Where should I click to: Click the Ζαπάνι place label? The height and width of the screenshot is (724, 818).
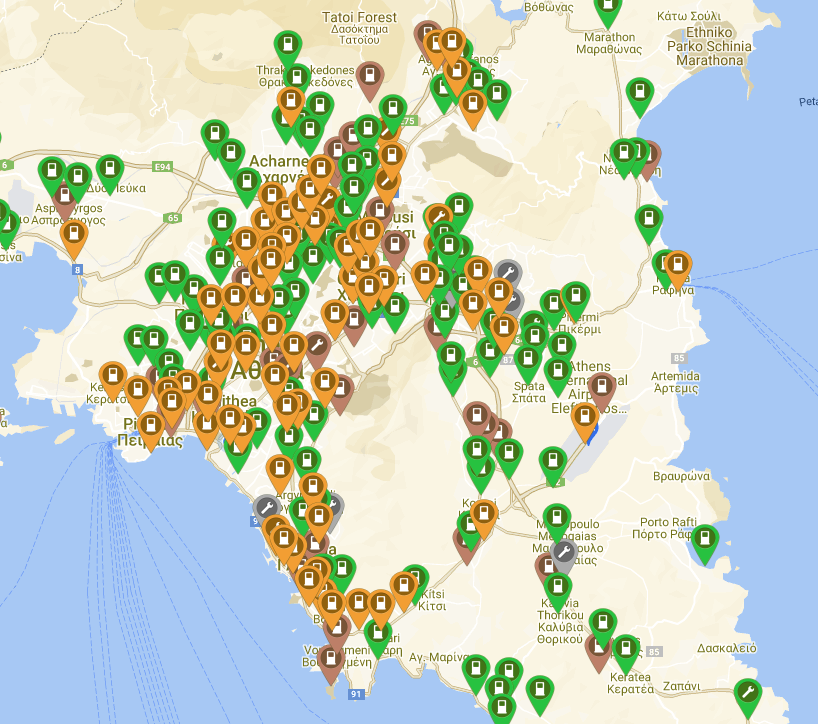pos(682,686)
